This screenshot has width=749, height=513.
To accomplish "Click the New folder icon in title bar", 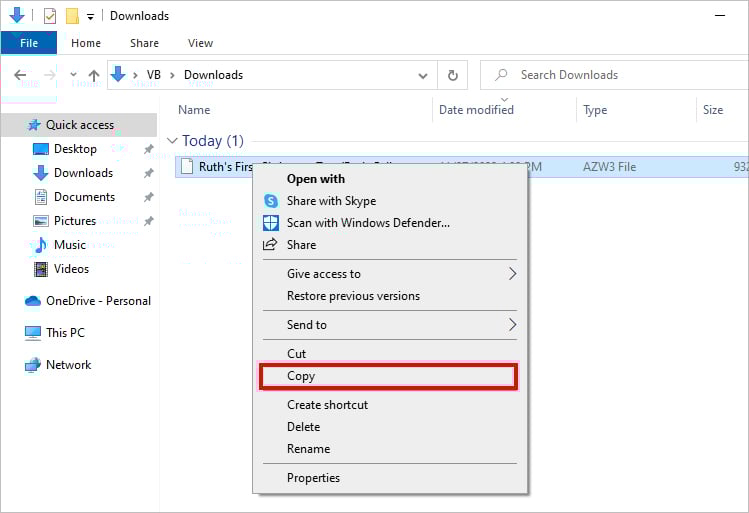I will (x=72, y=16).
